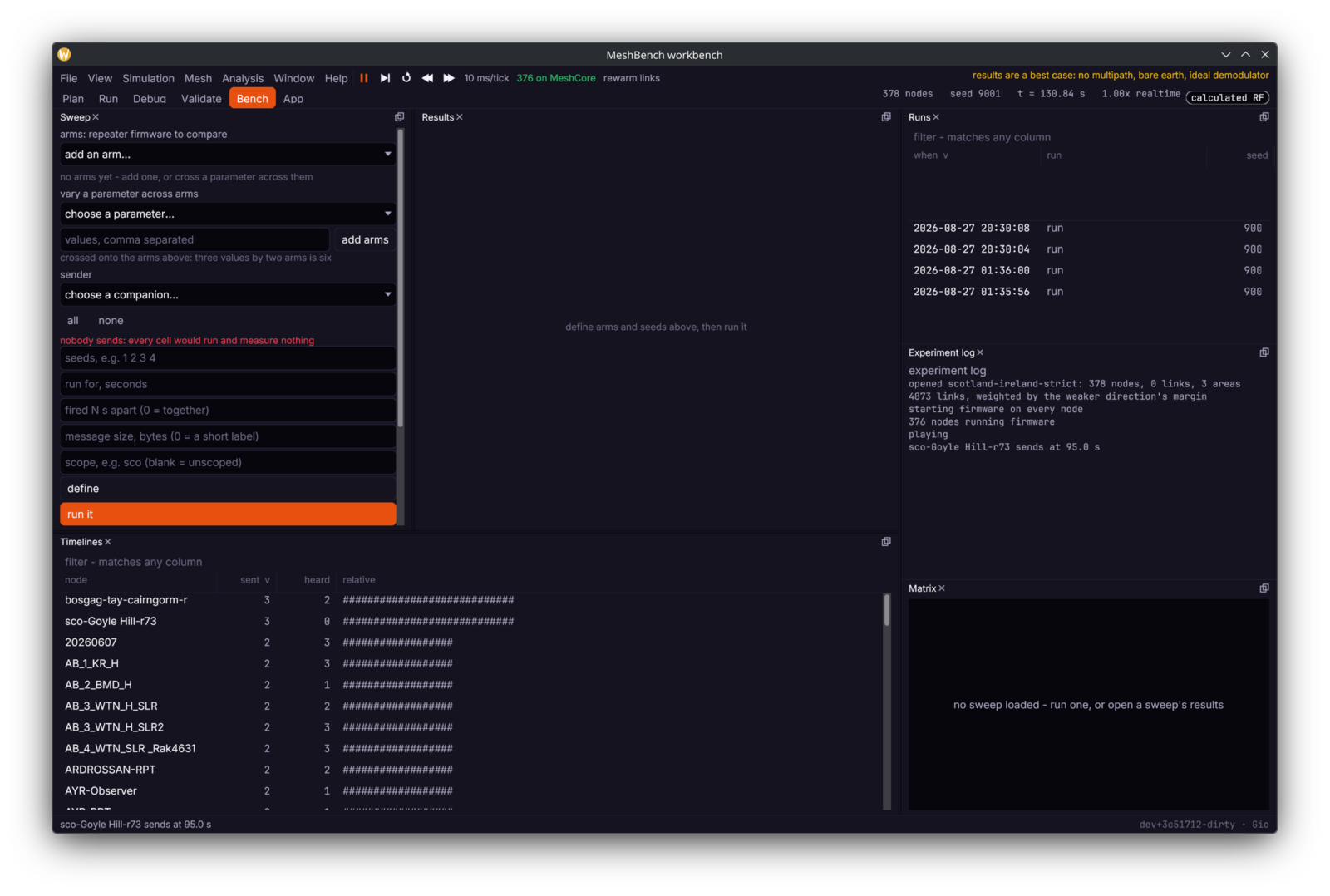Click 'rewarm links' in the toolbar
The image size is (1330, 896).
click(x=632, y=78)
